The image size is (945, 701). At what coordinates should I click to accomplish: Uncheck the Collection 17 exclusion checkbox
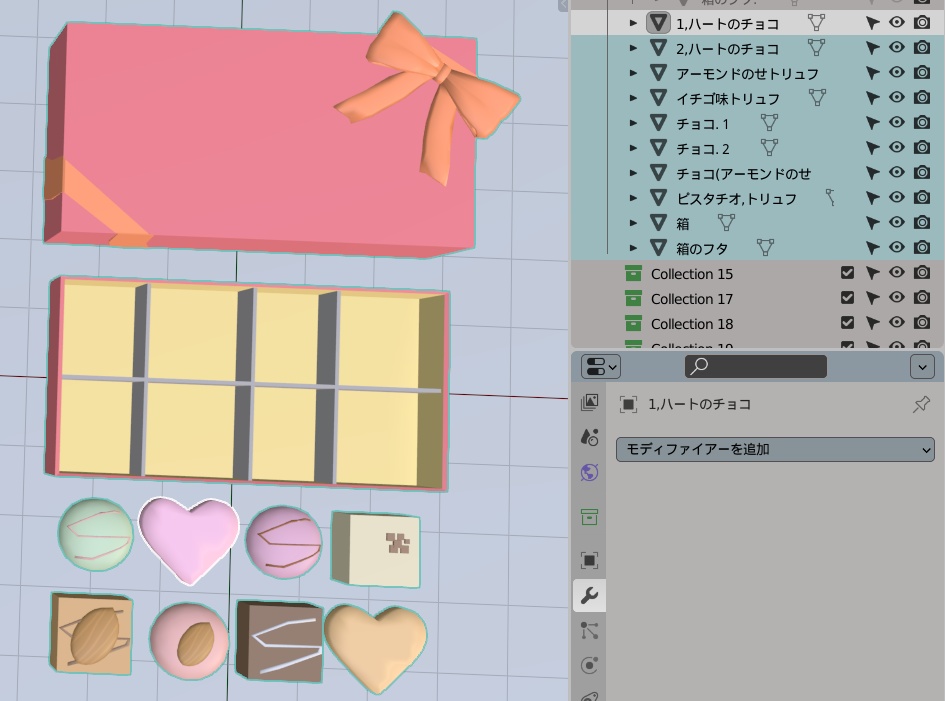pos(847,298)
